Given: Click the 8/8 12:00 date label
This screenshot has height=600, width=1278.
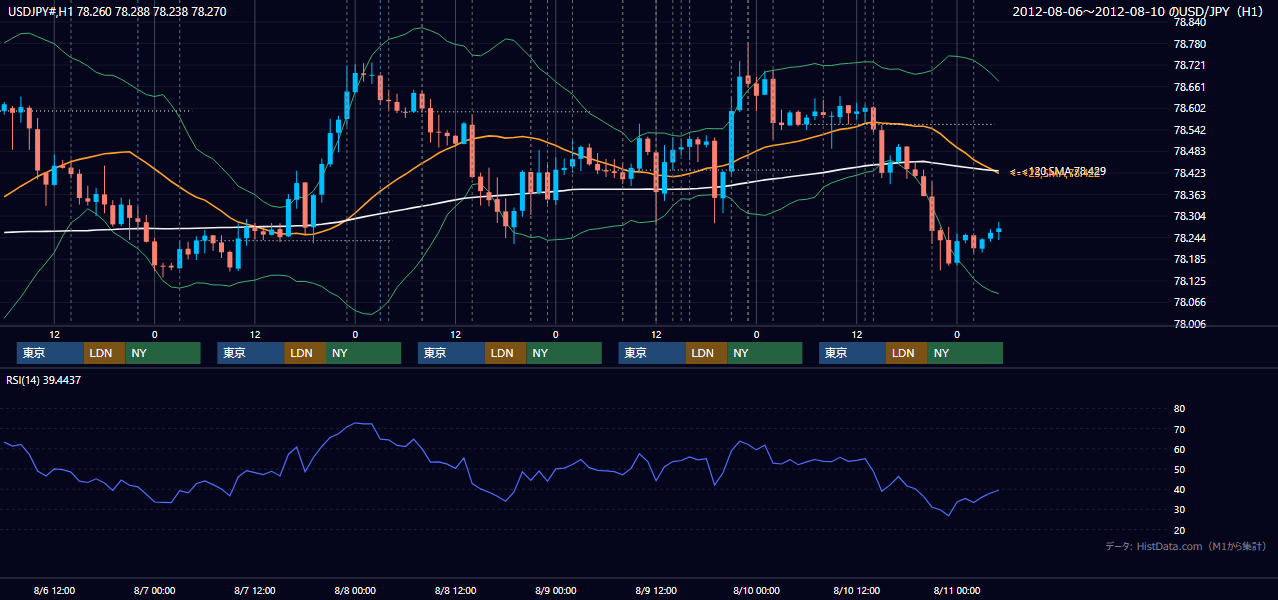Looking at the screenshot, I should pyautogui.click(x=455, y=590).
